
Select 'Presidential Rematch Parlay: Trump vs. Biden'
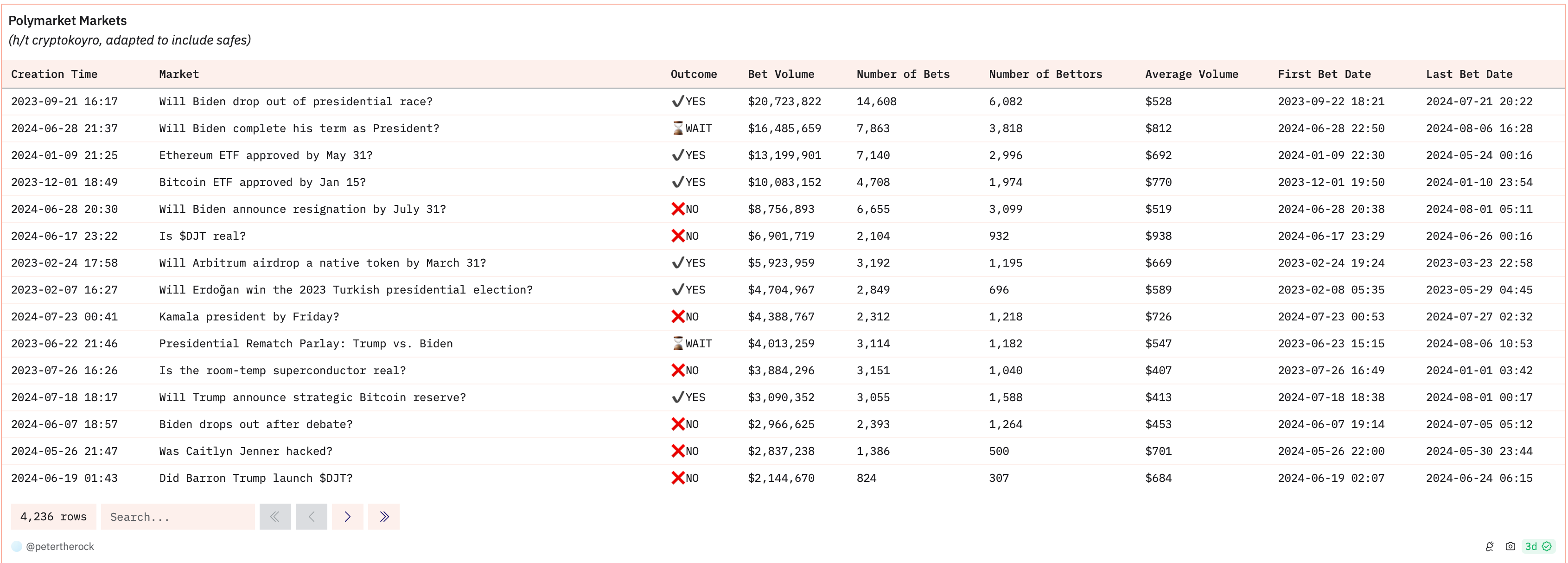[306, 344]
